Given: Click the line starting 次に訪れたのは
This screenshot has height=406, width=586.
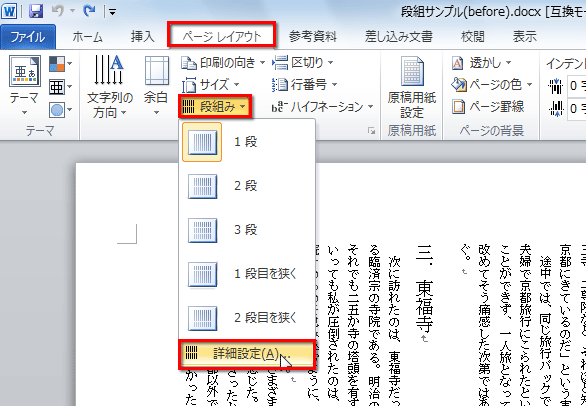Looking at the screenshot, I should [395, 331].
